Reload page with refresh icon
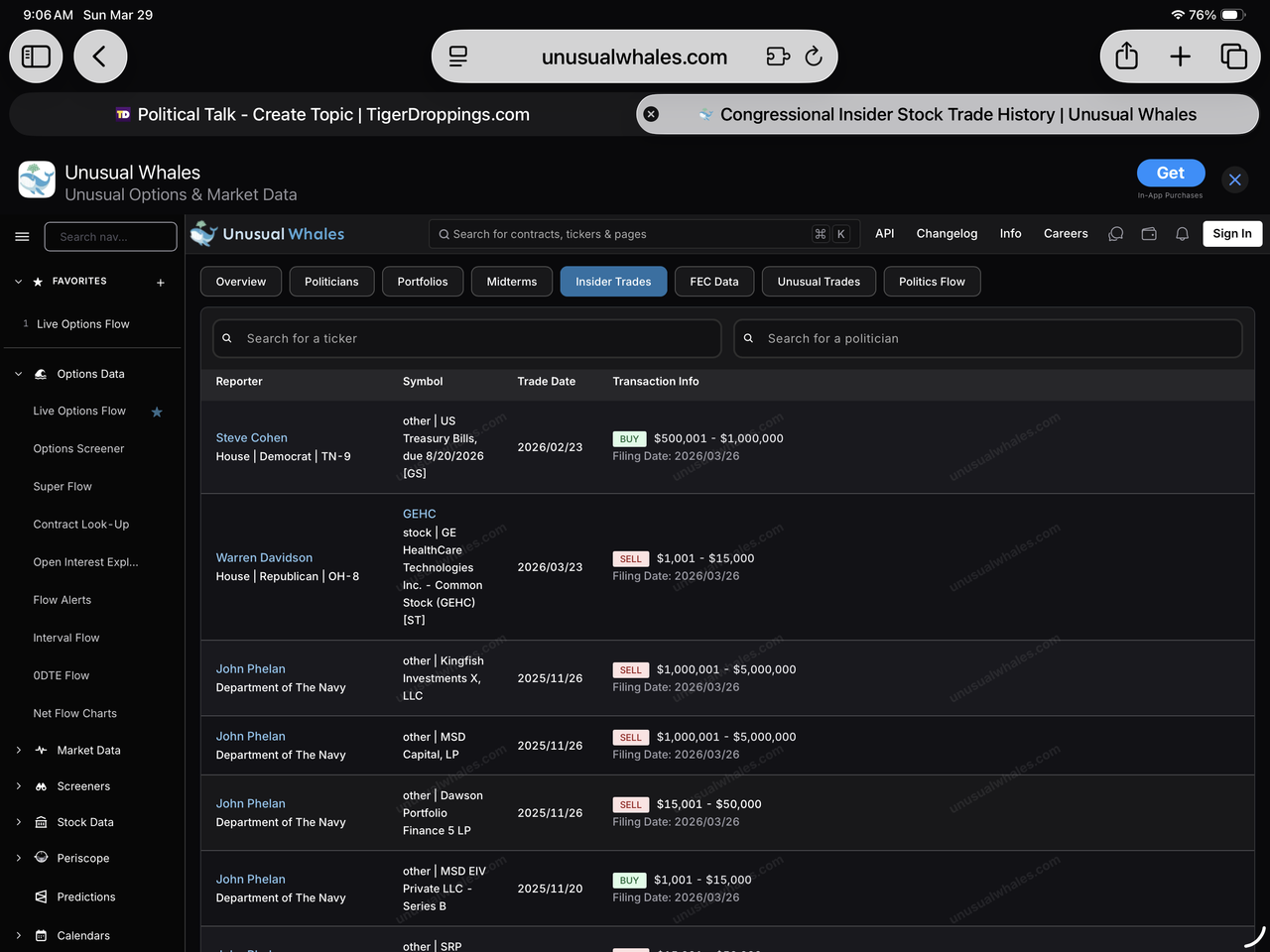 (814, 57)
